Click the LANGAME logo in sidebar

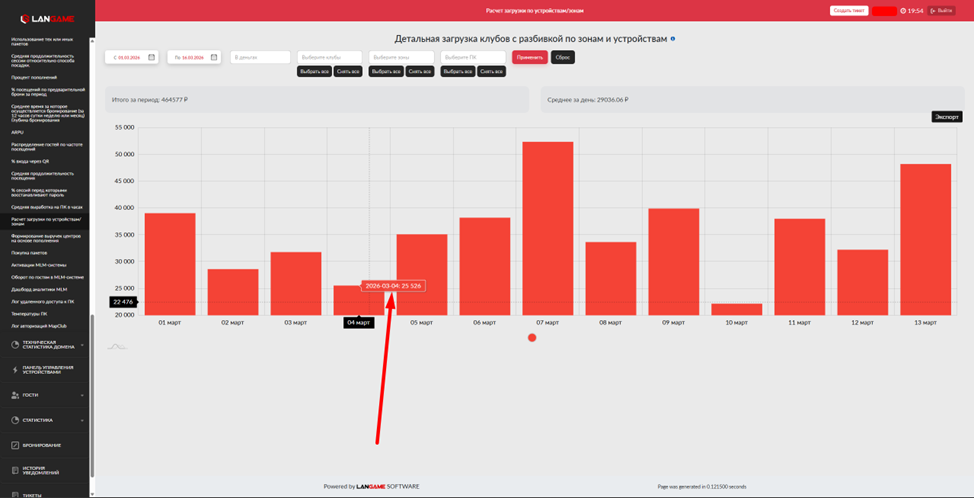[47, 18]
